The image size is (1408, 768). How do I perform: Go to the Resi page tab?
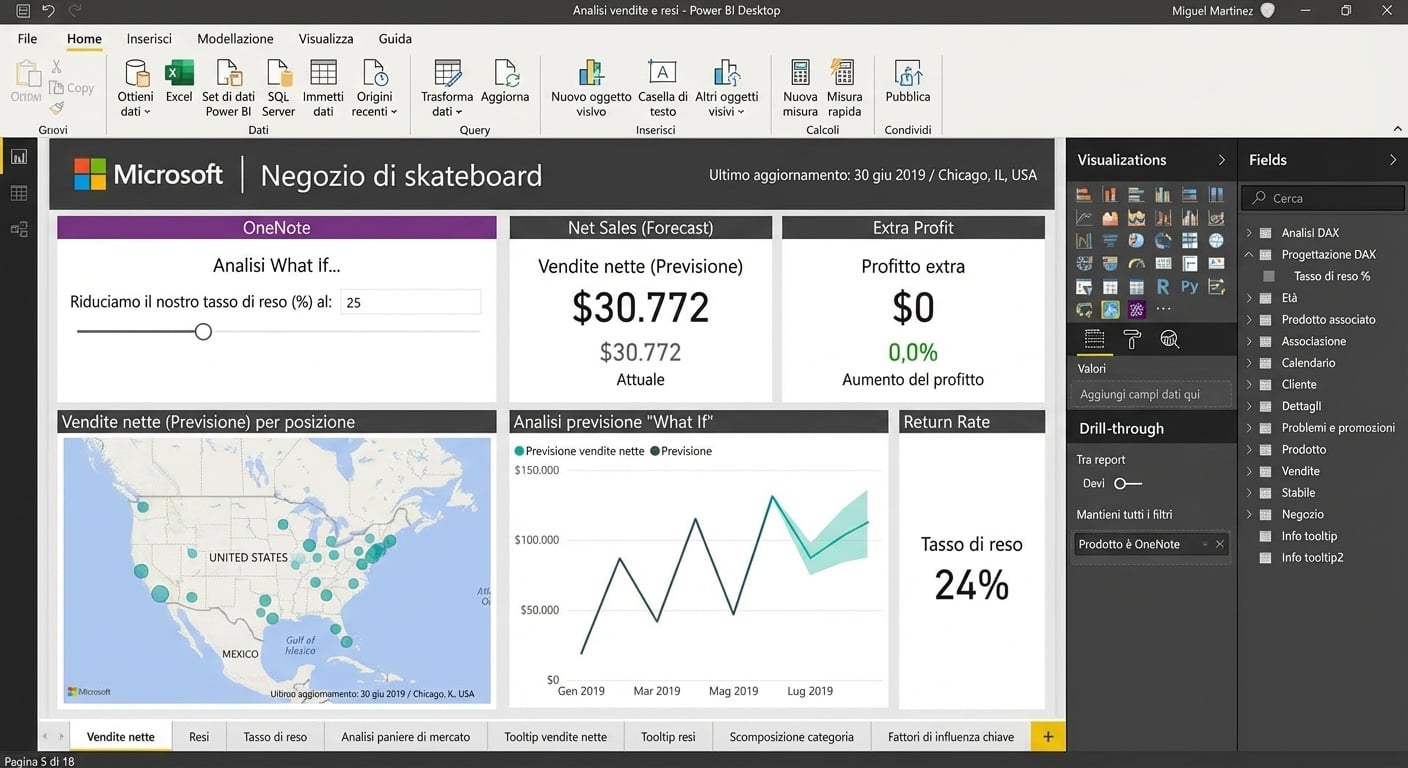pos(199,737)
